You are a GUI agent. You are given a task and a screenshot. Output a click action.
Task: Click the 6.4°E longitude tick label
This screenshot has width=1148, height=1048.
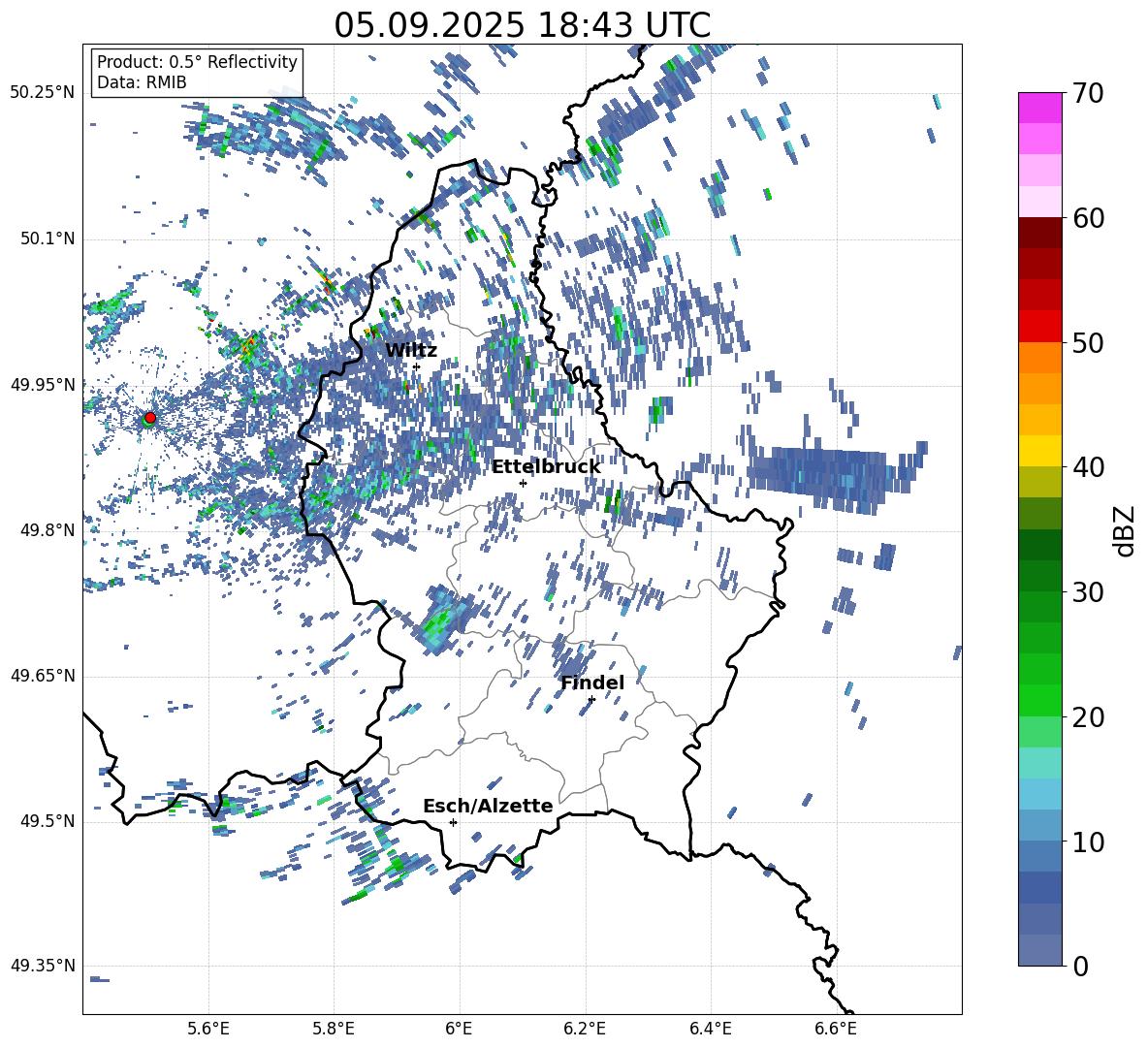point(711,1029)
